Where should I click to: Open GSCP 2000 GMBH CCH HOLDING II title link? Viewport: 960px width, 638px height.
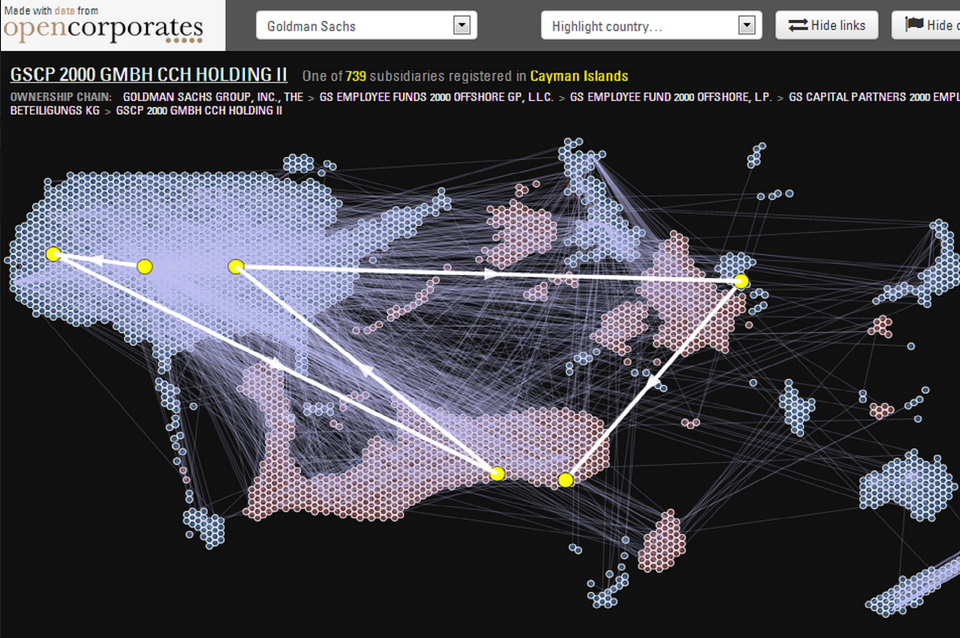pyautogui.click(x=149, y=75)
